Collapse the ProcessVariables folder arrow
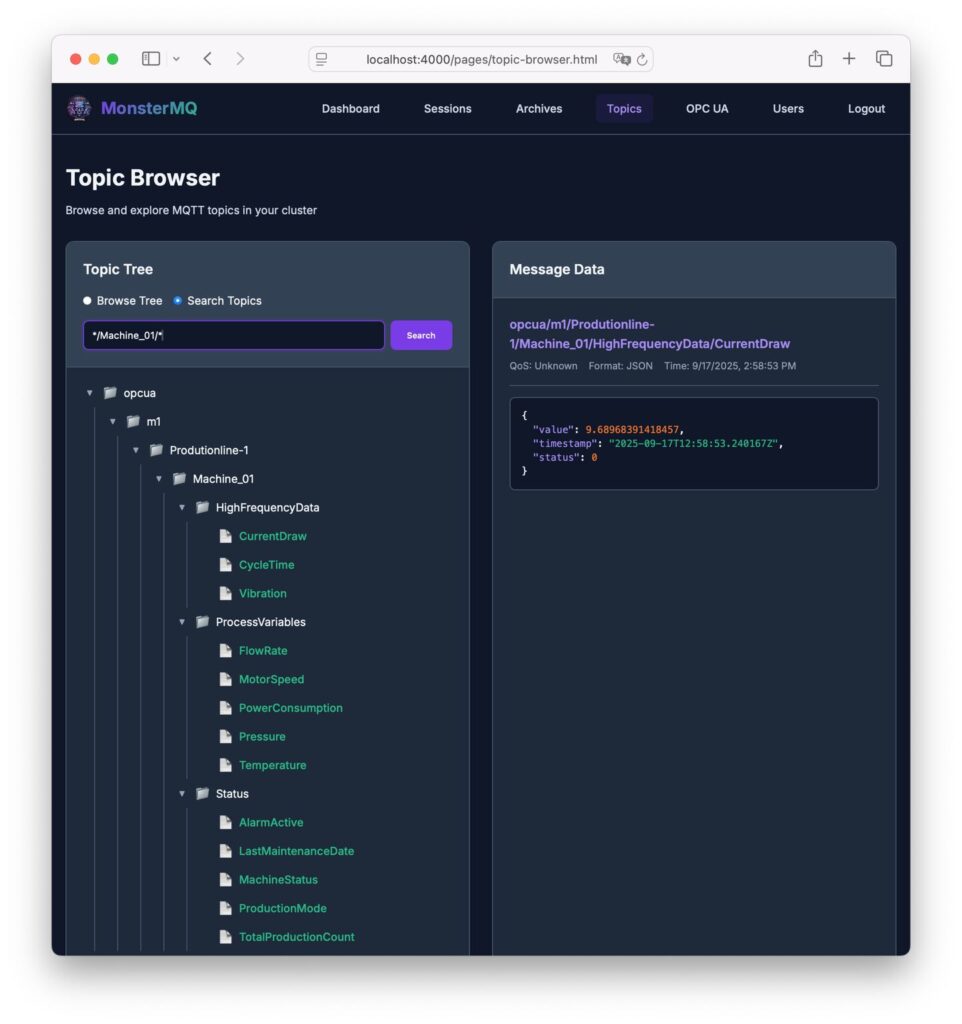 [182, 622]
